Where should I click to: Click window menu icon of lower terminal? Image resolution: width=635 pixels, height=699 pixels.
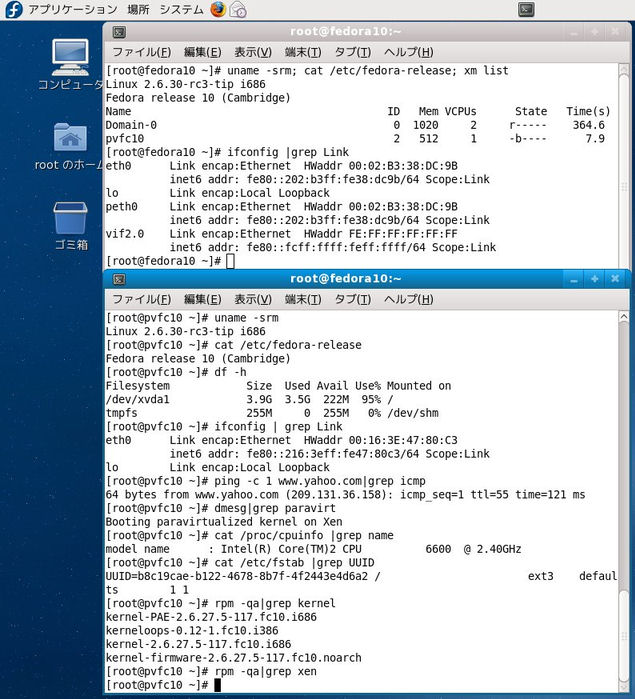point(119,279)
